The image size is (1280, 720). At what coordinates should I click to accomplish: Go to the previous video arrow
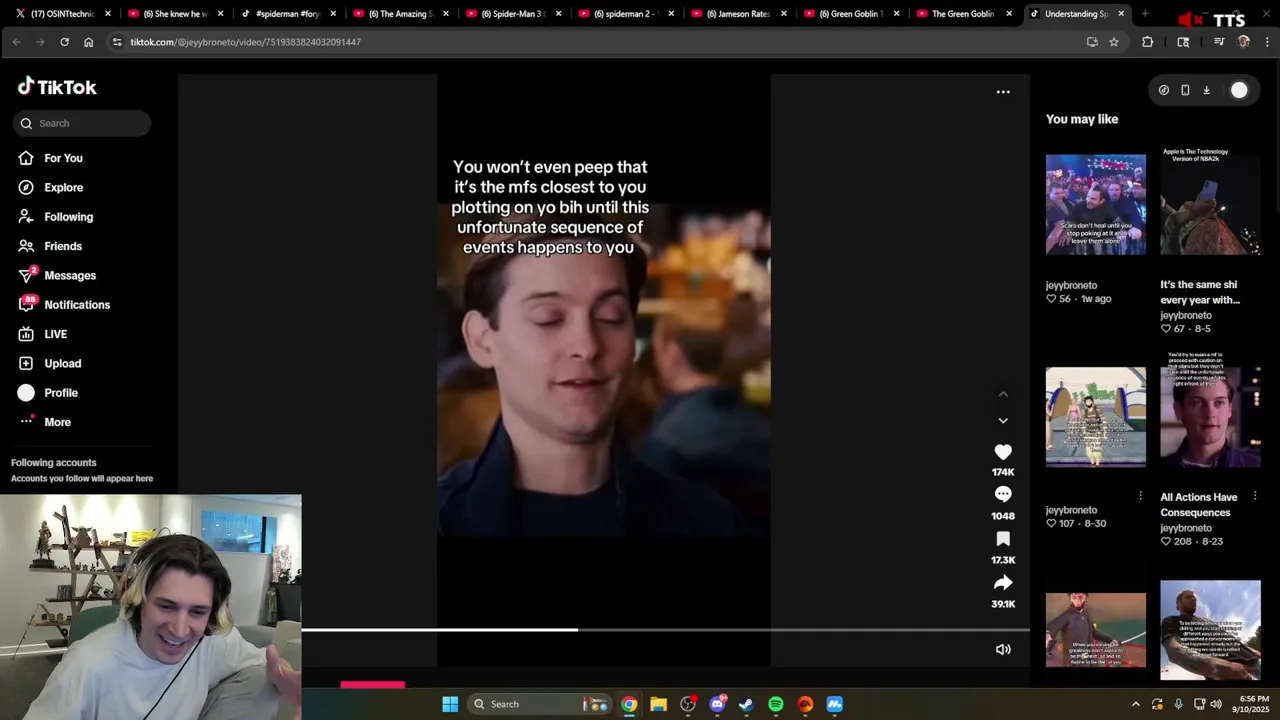[x=1003, y=394]
